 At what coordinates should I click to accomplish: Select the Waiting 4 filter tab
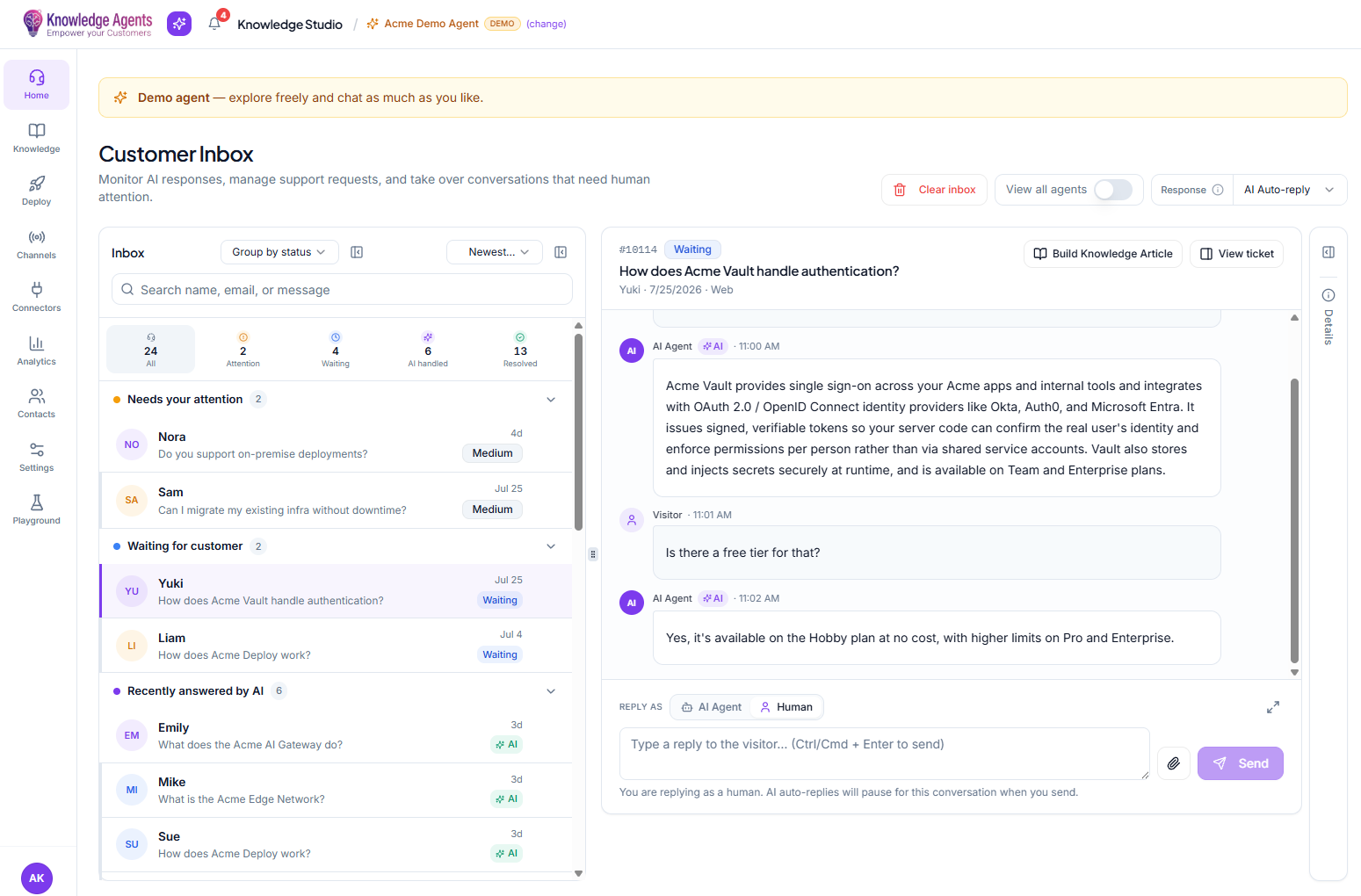pos(336,350)
